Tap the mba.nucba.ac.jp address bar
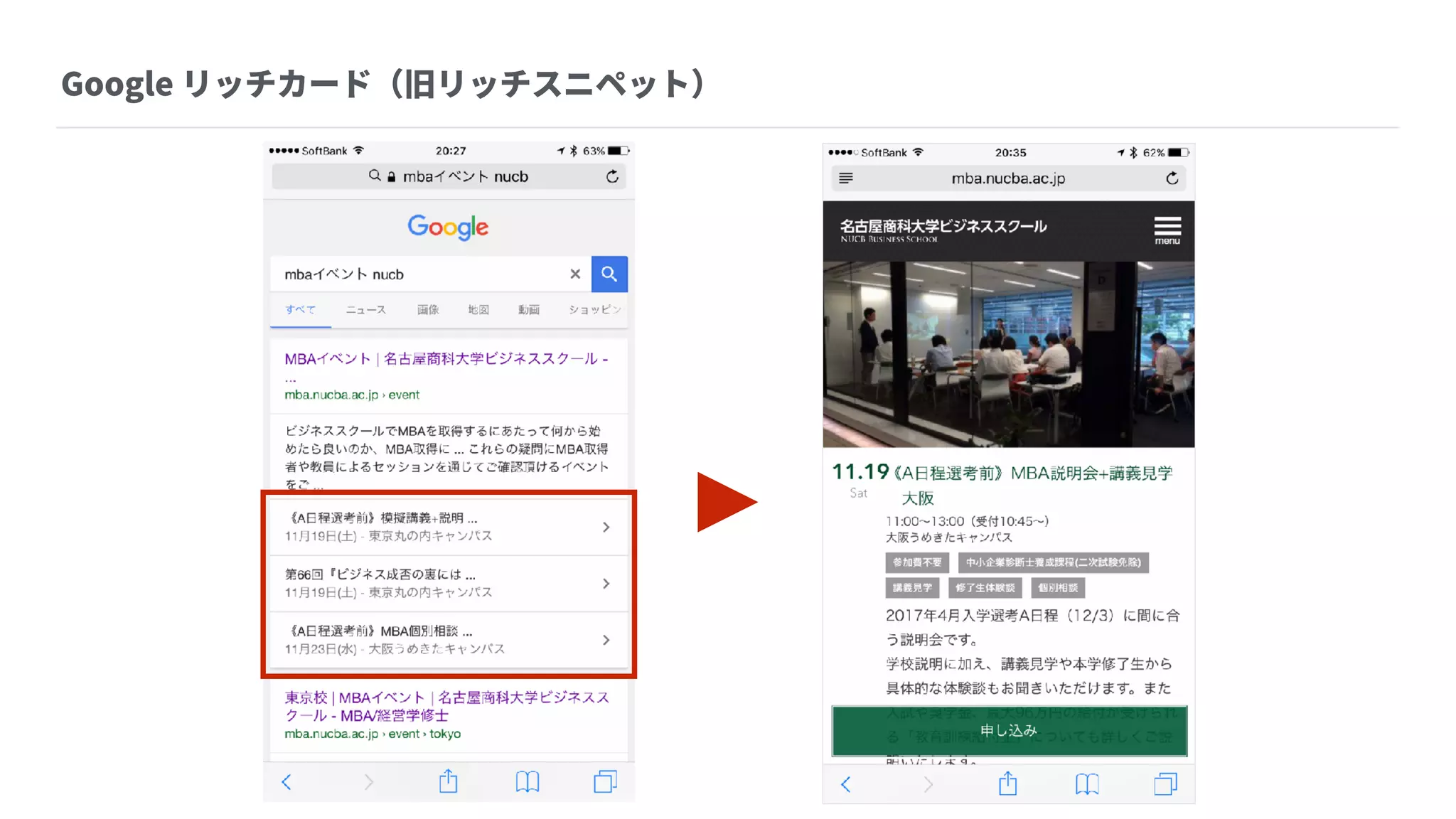The width and height of the screenshot is (1456, 819). point(1009,178)
